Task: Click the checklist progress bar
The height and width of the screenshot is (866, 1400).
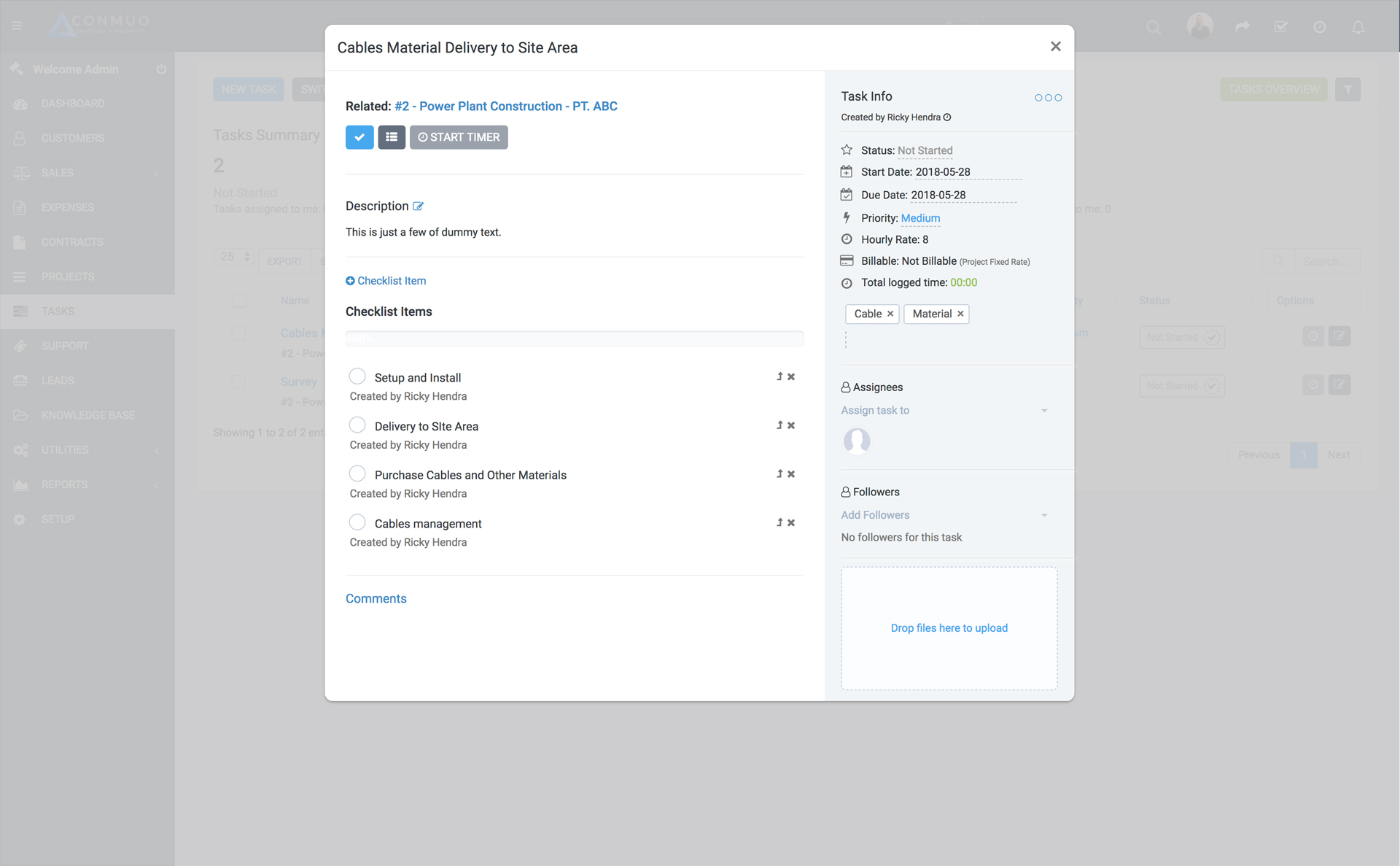Action: tap(574, 339)
